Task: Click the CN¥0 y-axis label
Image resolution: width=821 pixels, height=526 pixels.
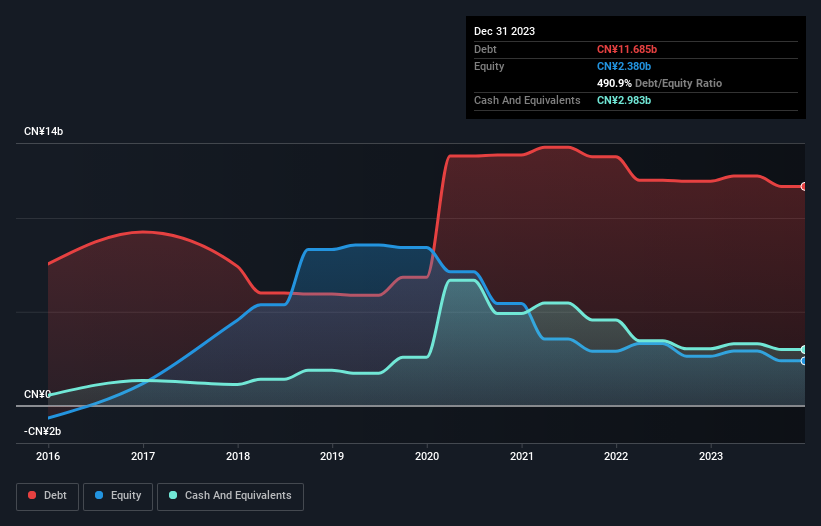Action: [x=37, y=394]
